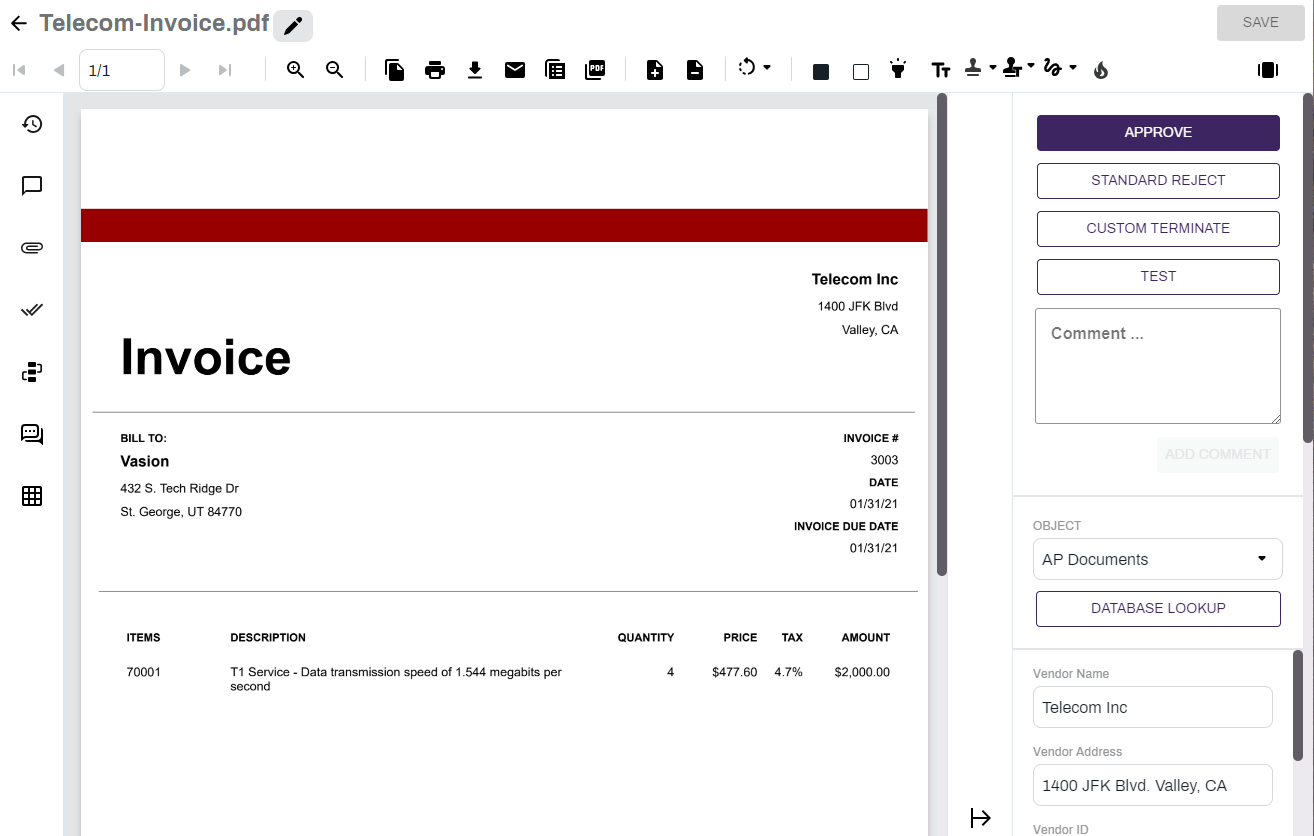Viewport: 1314px width, 836px height.
Task: Jump to the first page
Action: [19, 70]
